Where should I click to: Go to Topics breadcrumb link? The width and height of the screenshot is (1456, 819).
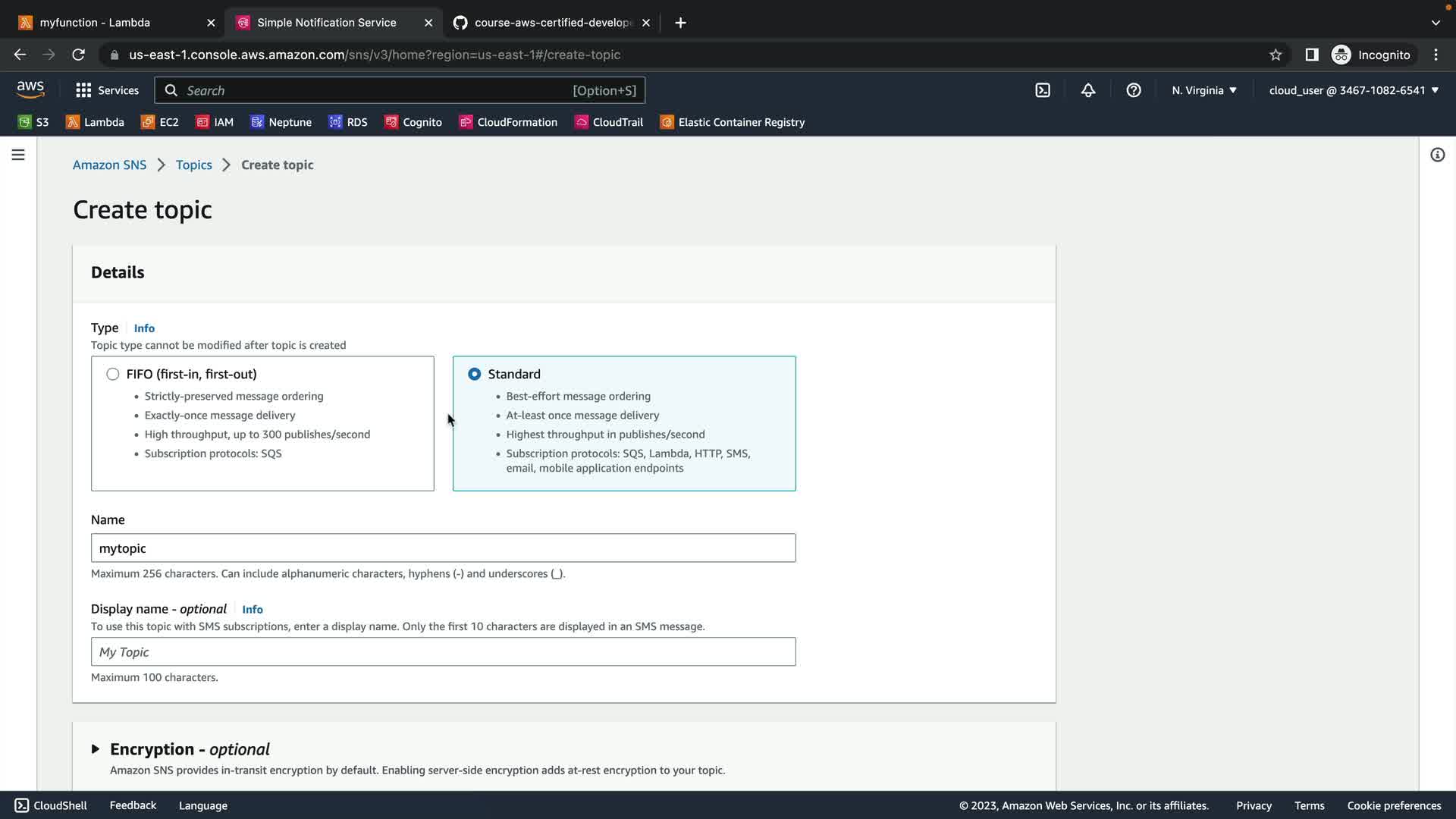click(193, 165)
